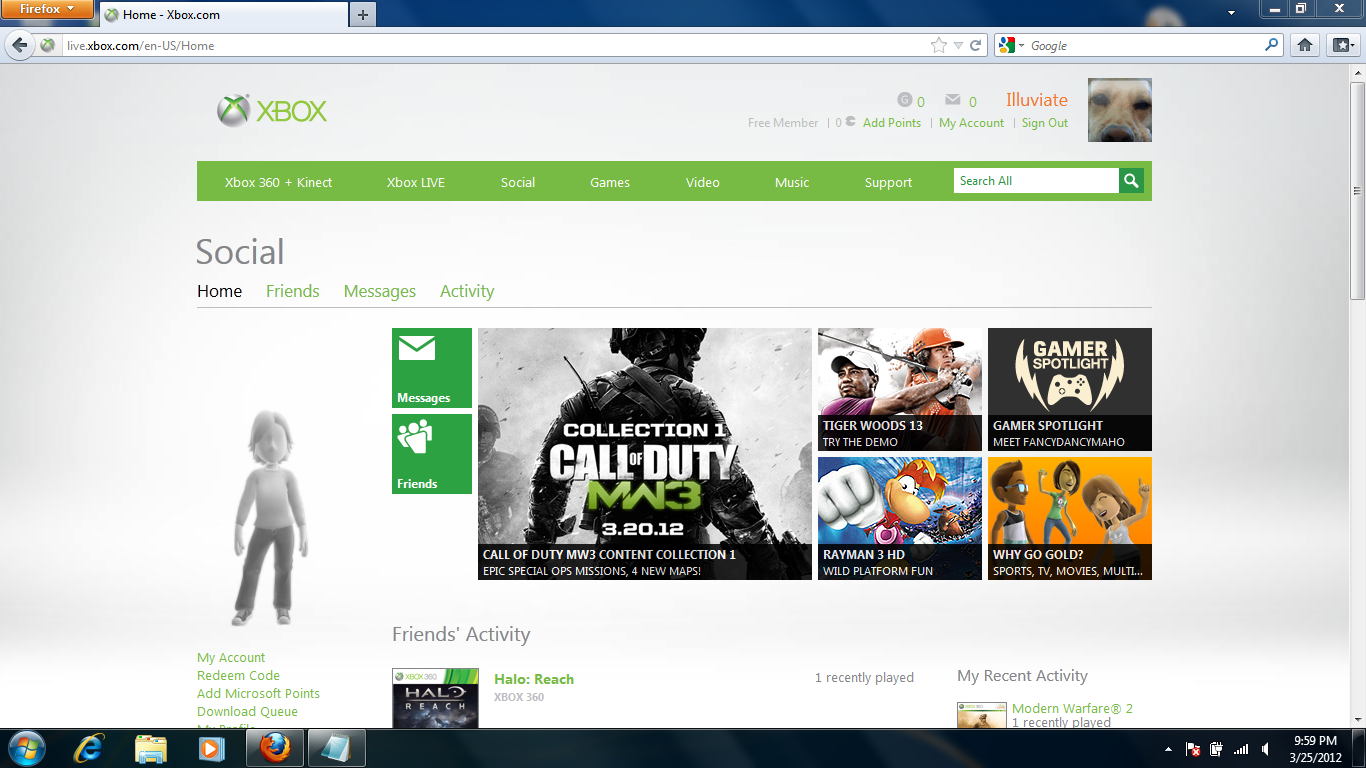This screenshot has height=768, width=1366.
Task: Bookmark this page with the star icon
Action: tap(938, 45)
